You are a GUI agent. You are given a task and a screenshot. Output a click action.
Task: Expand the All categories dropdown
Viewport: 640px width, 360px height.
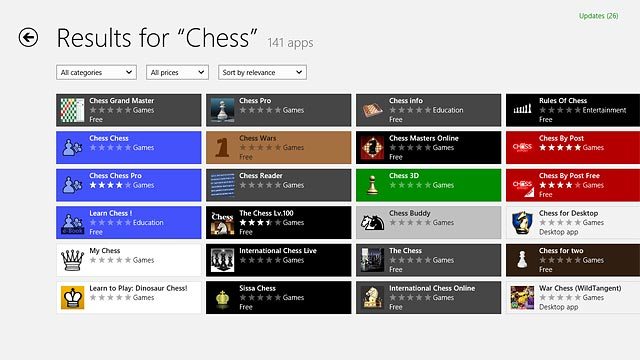pyautogui.click(x=96, y=72)
